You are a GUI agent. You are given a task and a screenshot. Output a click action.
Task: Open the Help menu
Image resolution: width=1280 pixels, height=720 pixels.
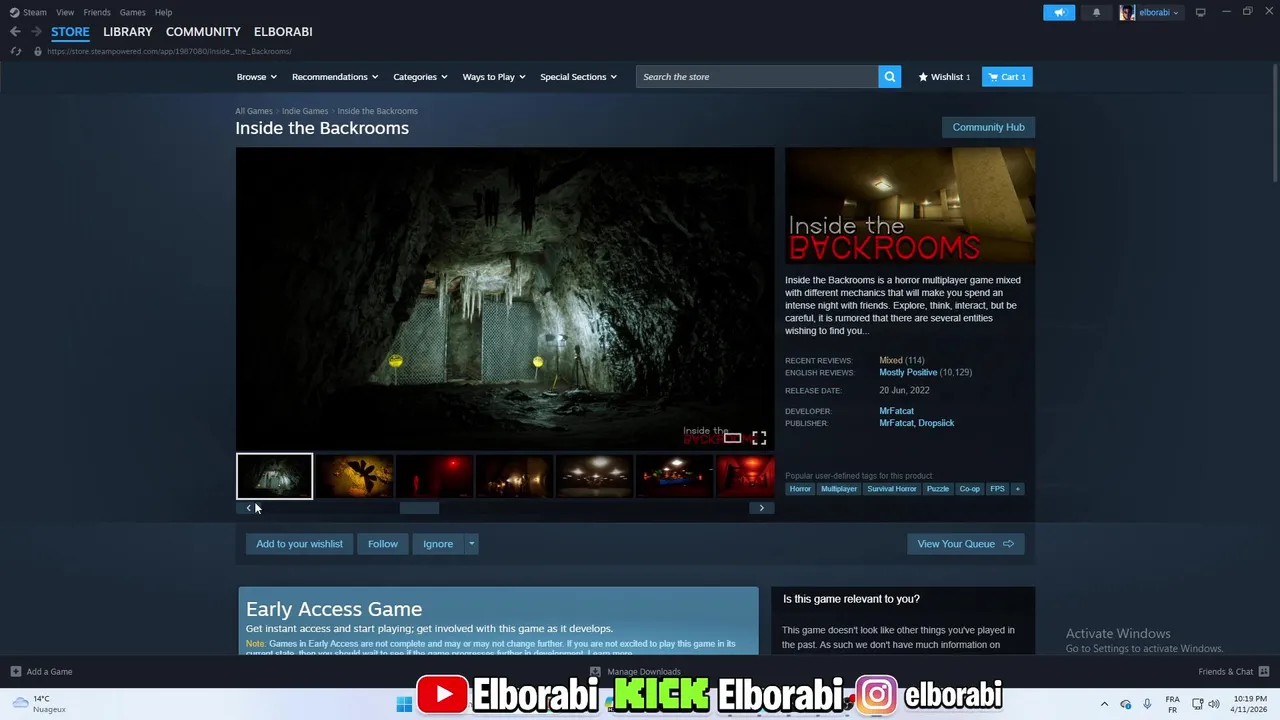163,12
